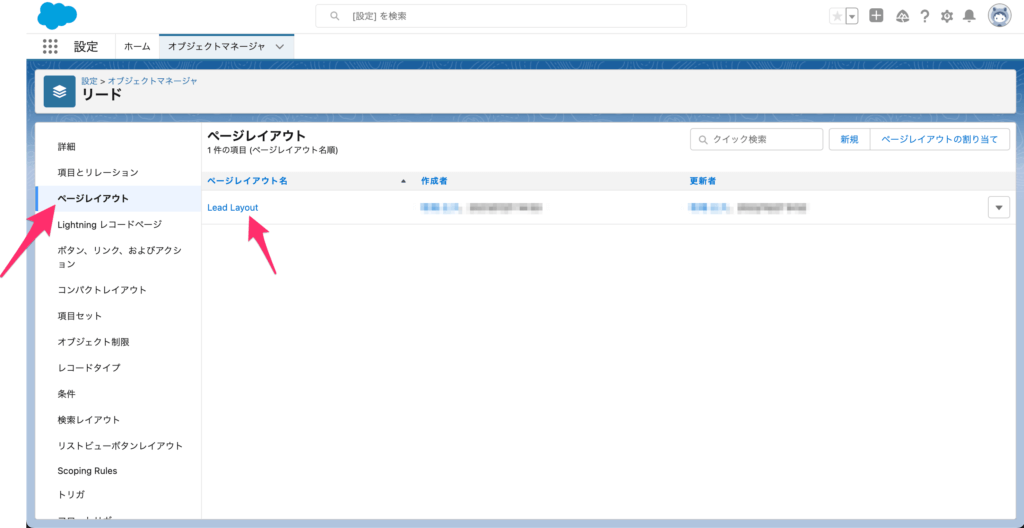Open 検索レイアウト in the sidebar

(x=88, y=420)
